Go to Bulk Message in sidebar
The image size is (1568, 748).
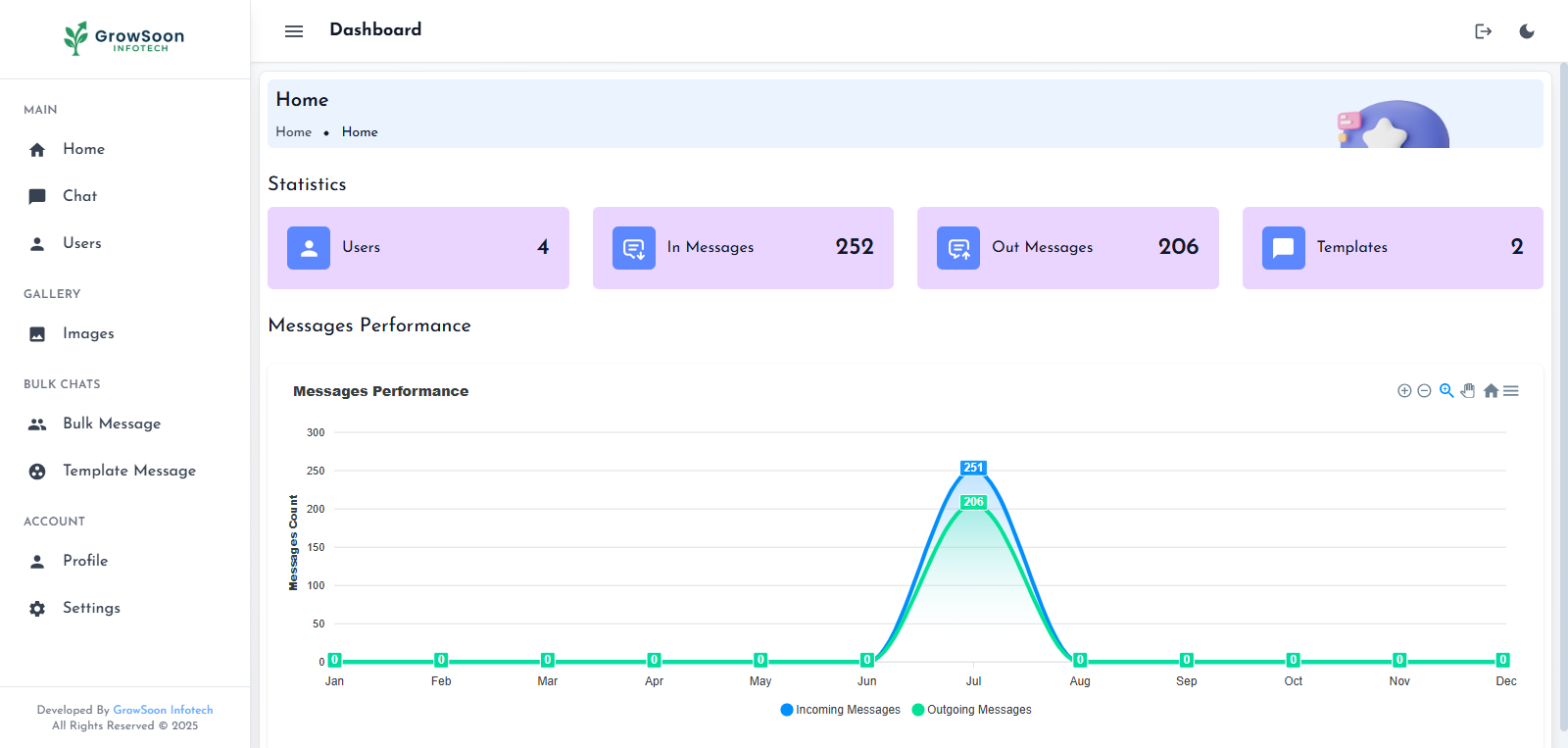click(x=111, y=424)
